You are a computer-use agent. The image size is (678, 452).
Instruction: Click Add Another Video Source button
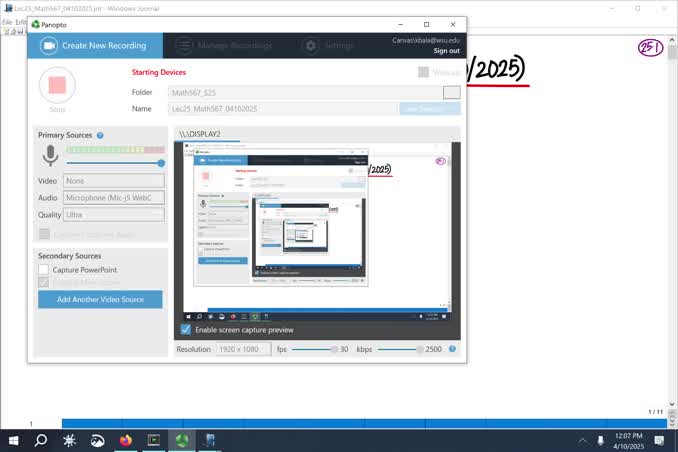(x=100, y=299)
